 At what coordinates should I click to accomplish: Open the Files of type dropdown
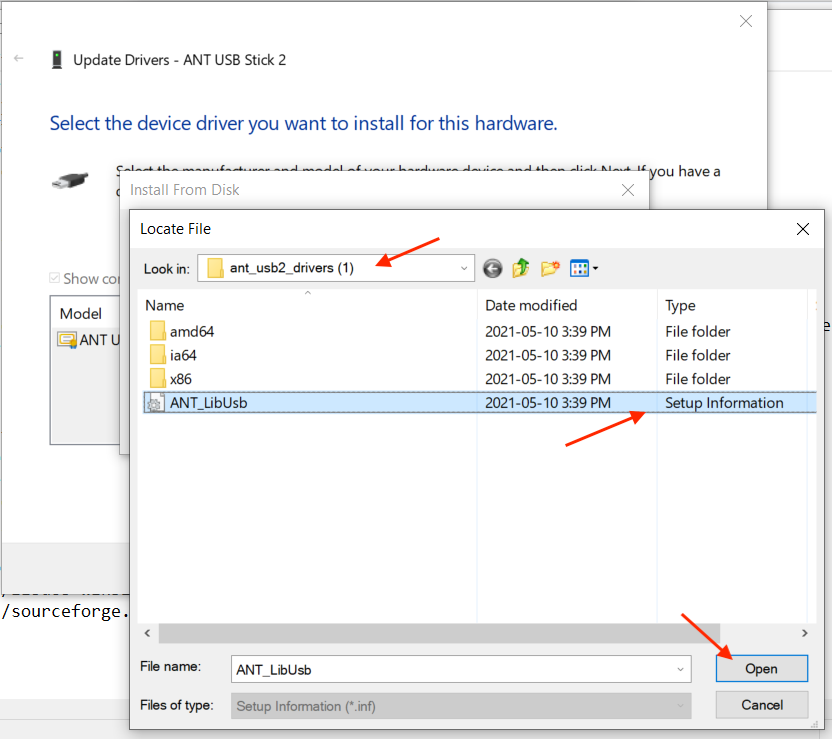pos(461,706)
